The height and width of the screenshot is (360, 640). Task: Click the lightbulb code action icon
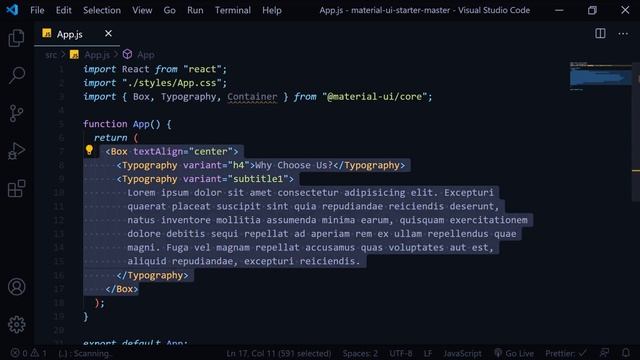coord(89,150)
